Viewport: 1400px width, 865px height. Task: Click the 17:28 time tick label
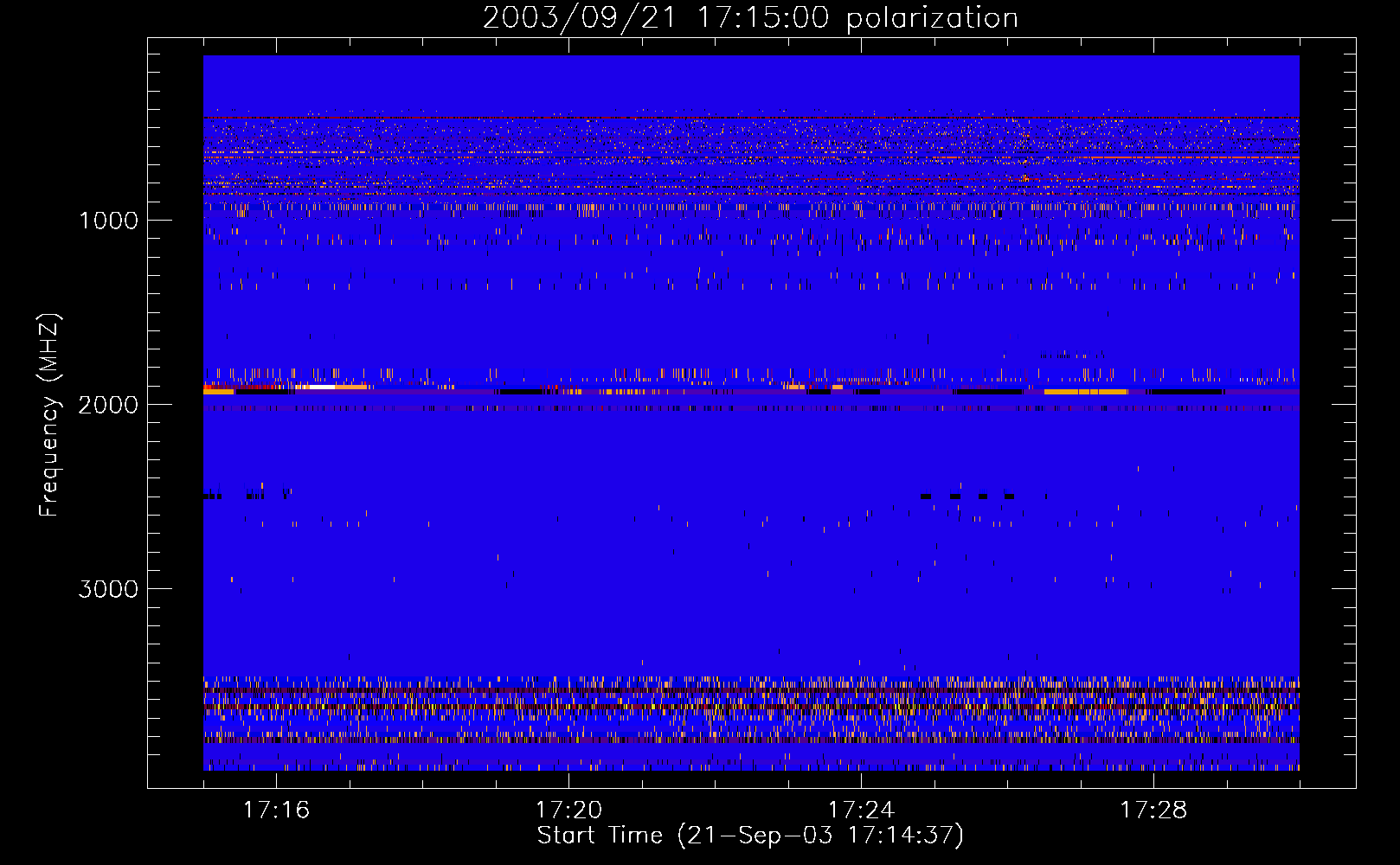[1153, 811]
